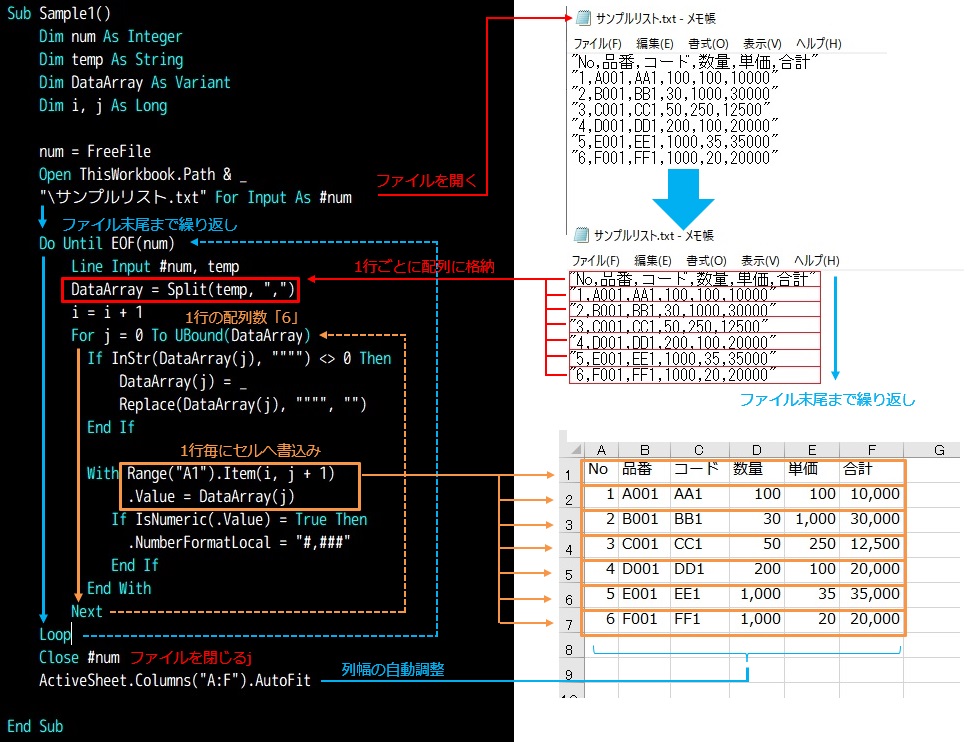
Task: Select column A header in spreadsheet
Action: pos(601,450)
